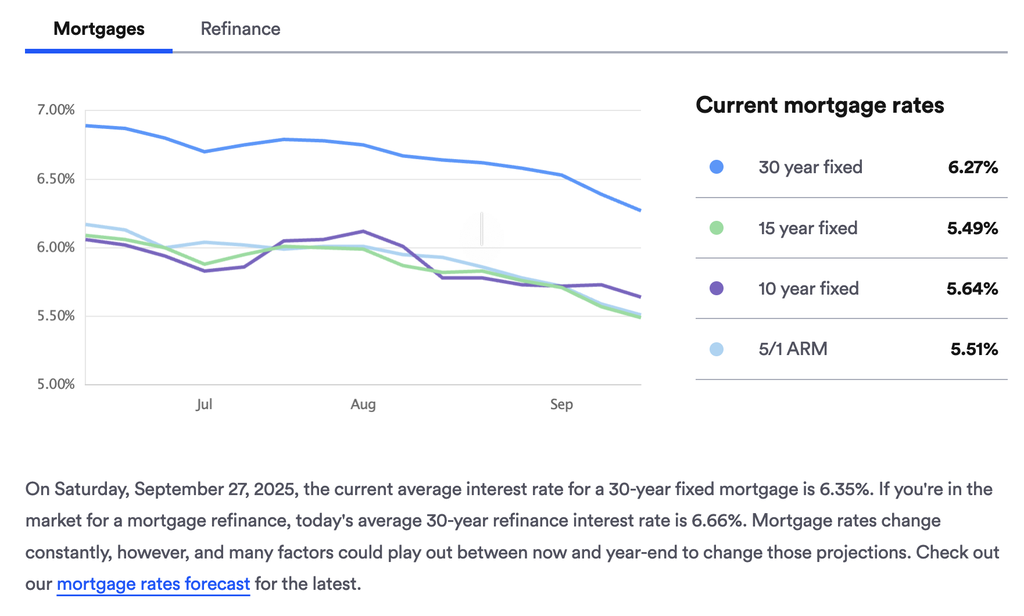The image size is (1024, 616).
Task: Click the Aug label on chart axis
Action: pos(363,405)
